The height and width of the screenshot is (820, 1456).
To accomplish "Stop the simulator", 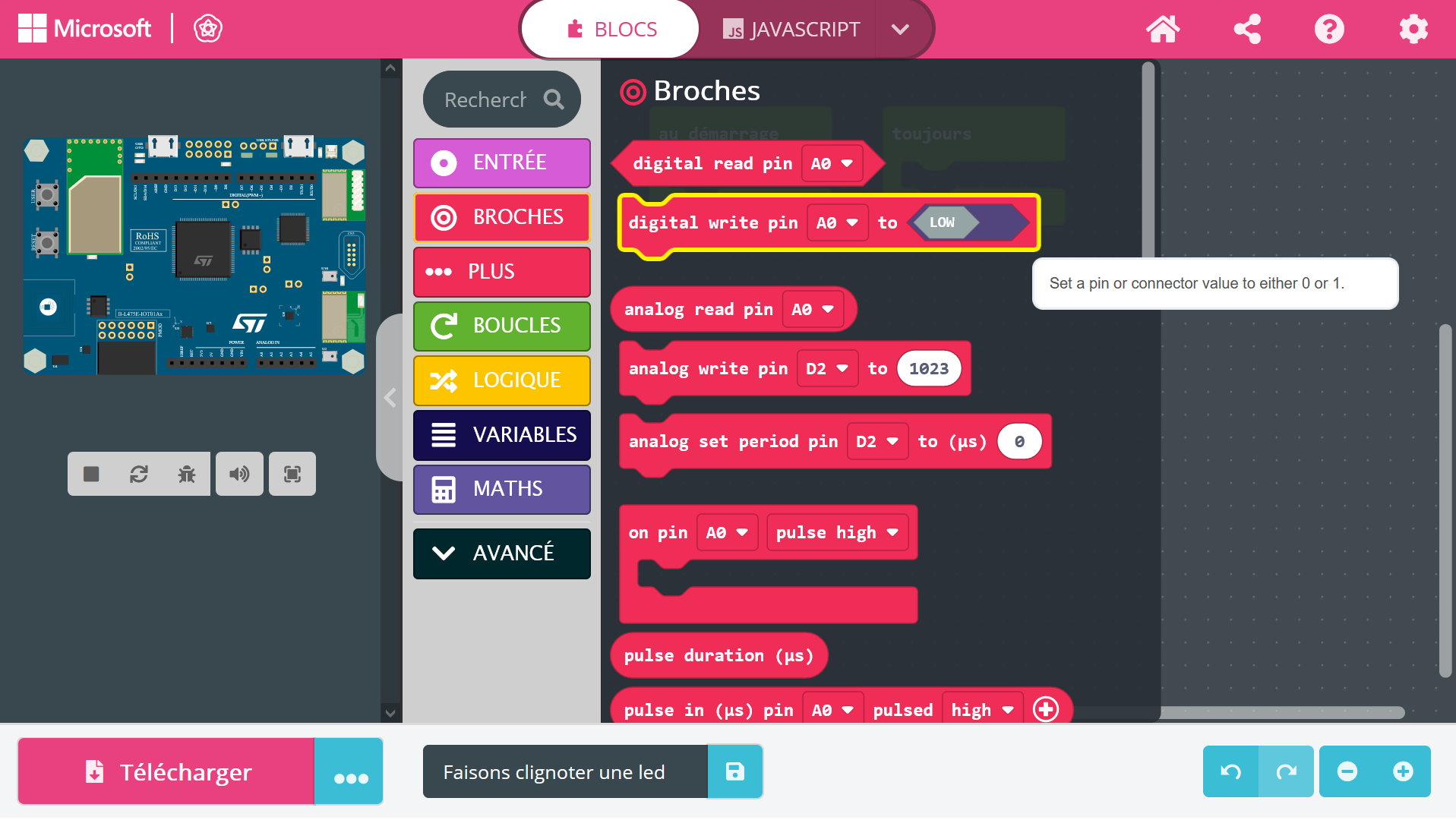I will tap(91, 475).
